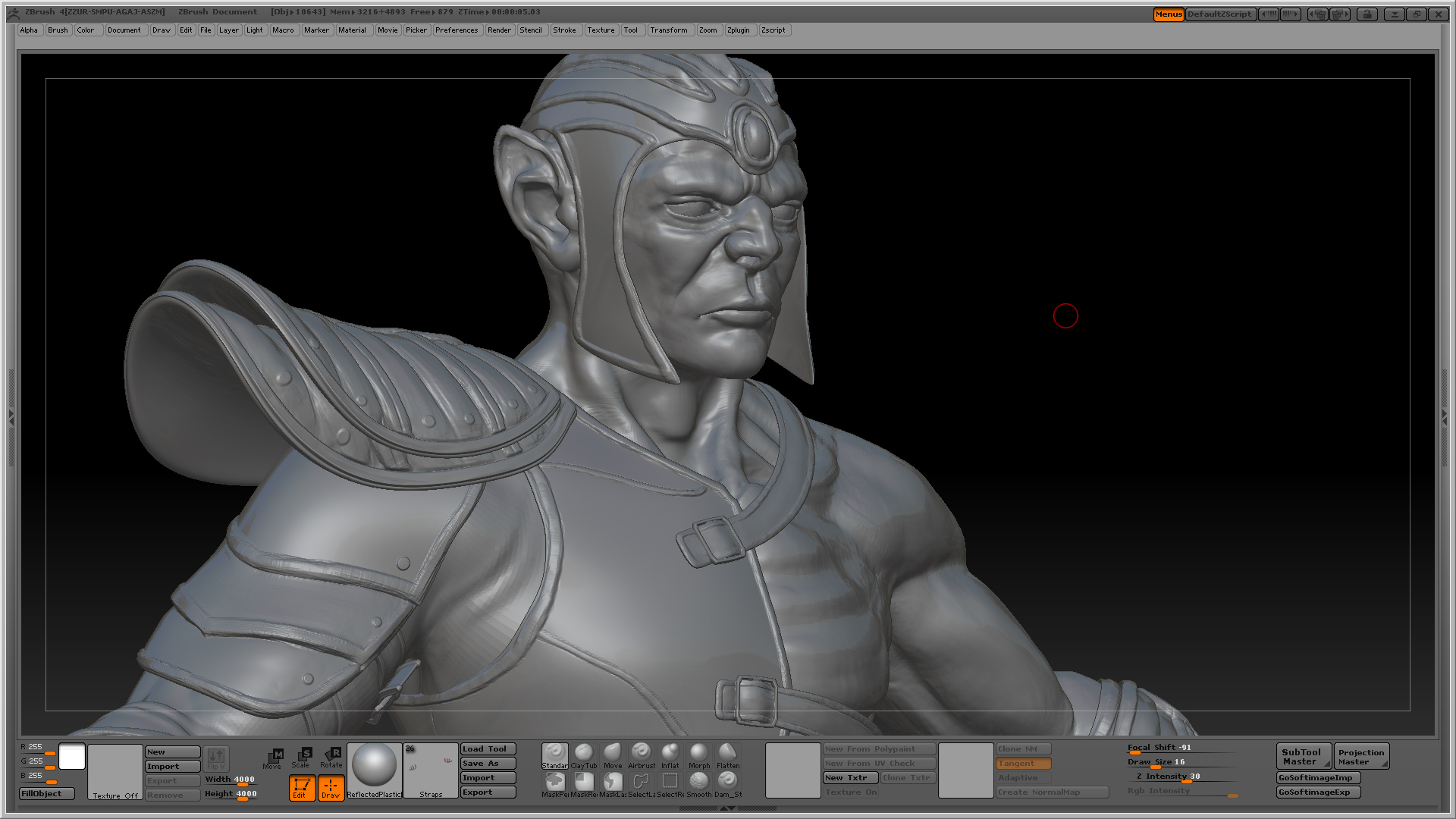Load the previous user interface configuration icon
Viewport: 1456px width, 819px height.
[1318, 14]
